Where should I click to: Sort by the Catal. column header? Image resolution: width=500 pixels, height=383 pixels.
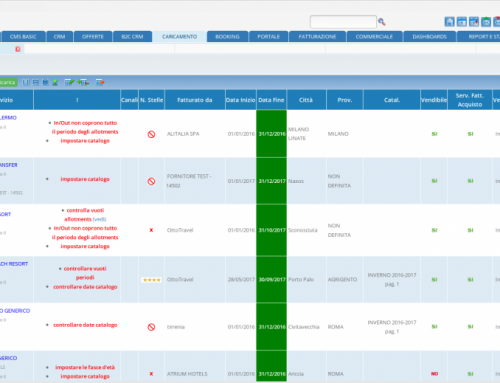click(x=392, y=100)
